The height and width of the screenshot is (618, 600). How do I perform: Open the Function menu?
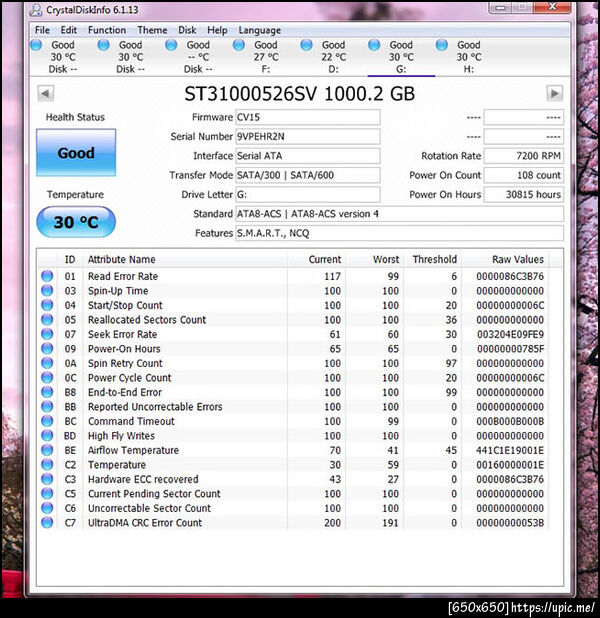[x=107, y=30]
